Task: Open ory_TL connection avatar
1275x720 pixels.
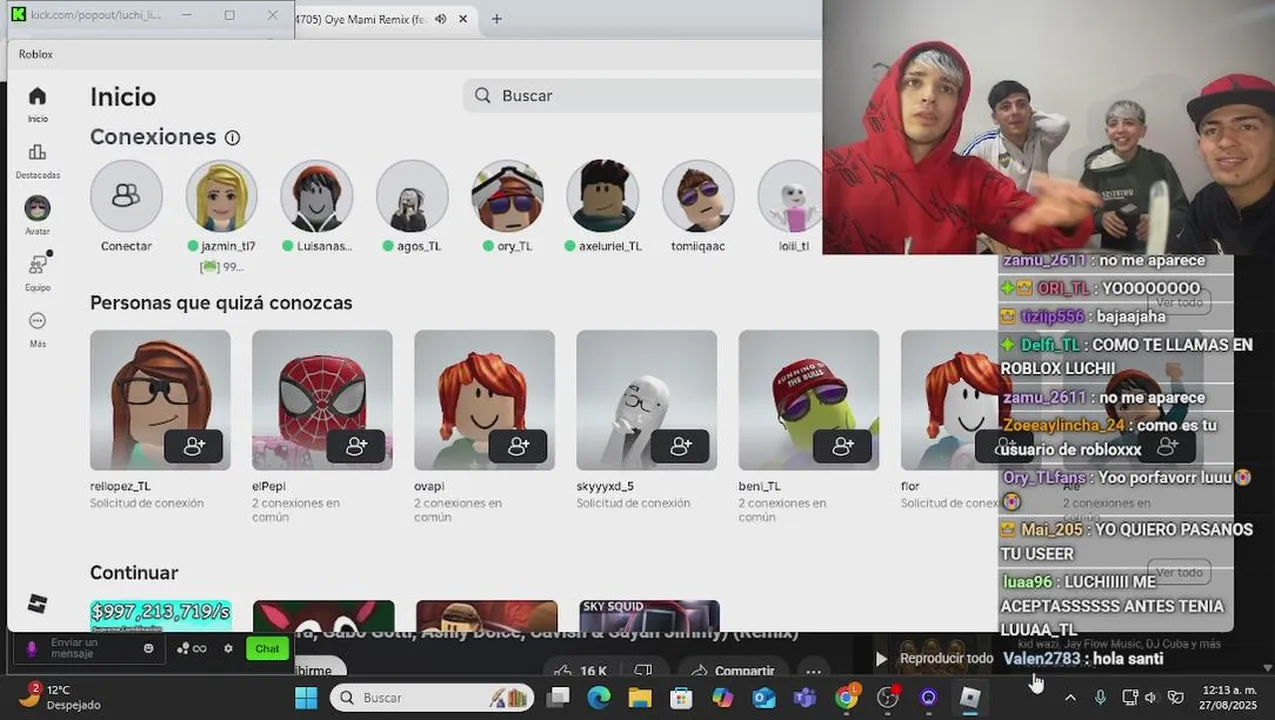Action: (507, 196)
